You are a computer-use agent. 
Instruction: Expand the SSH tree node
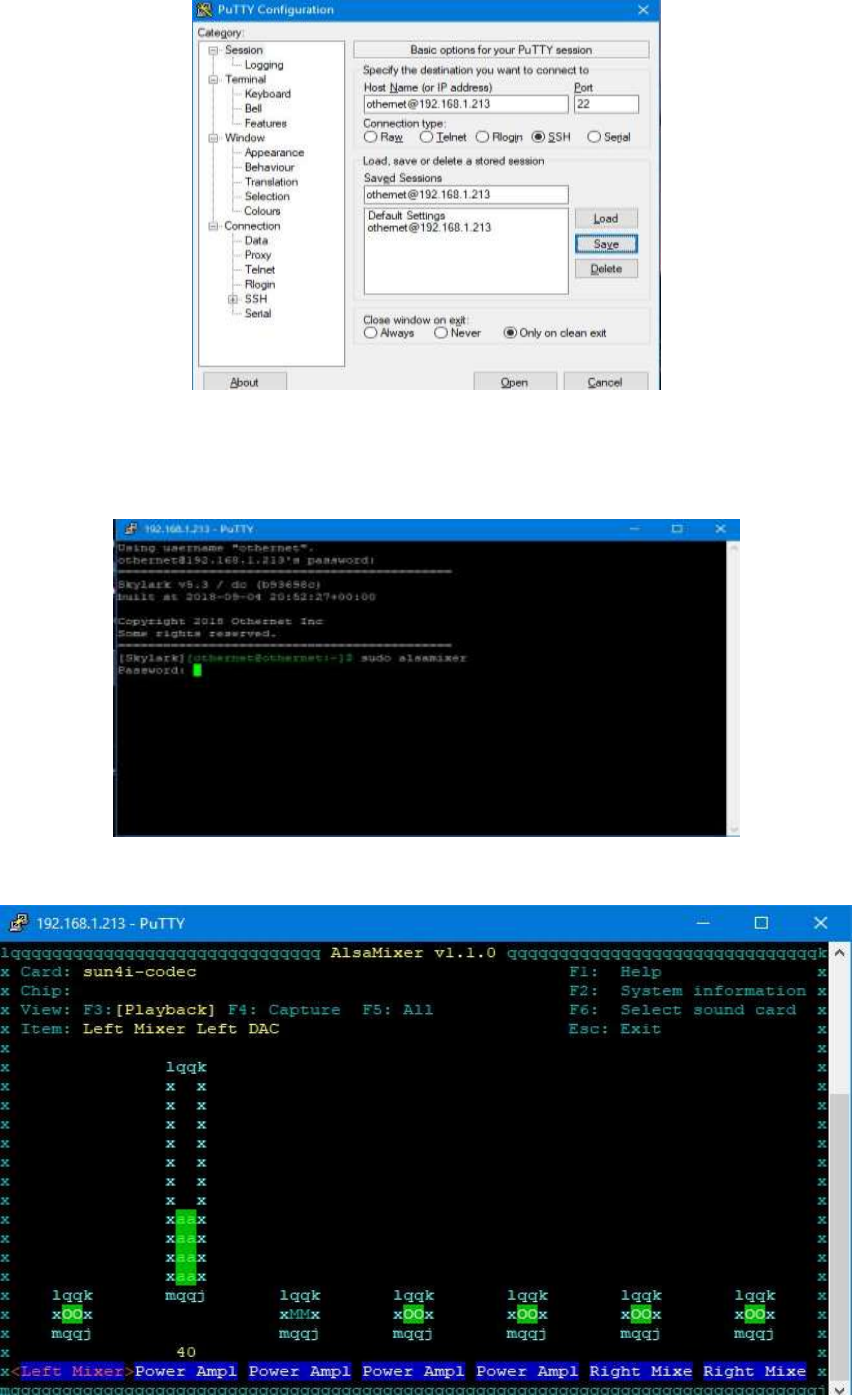tap(233, 299)
